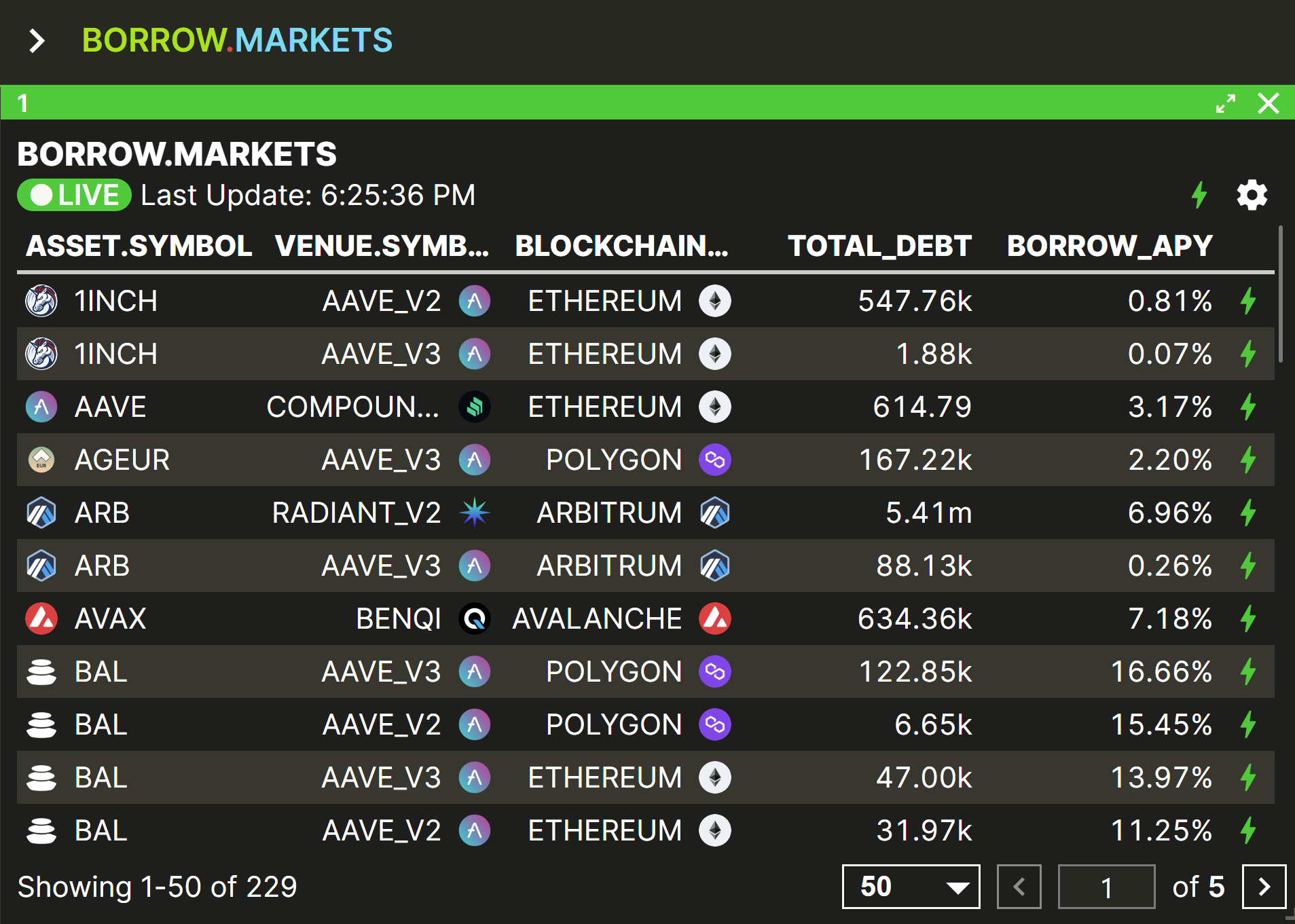Click the AGEUR asset symbol text

point(122,460)
